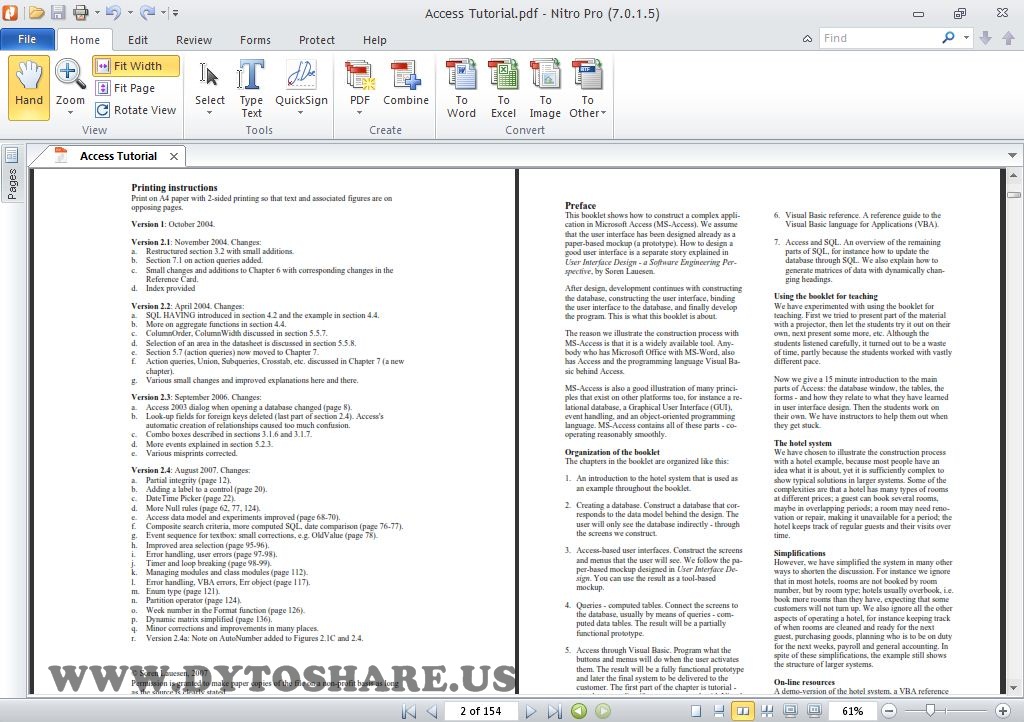Click the green Next View button
Screen dimensions: 1024x722
click(x=603, y=711)
